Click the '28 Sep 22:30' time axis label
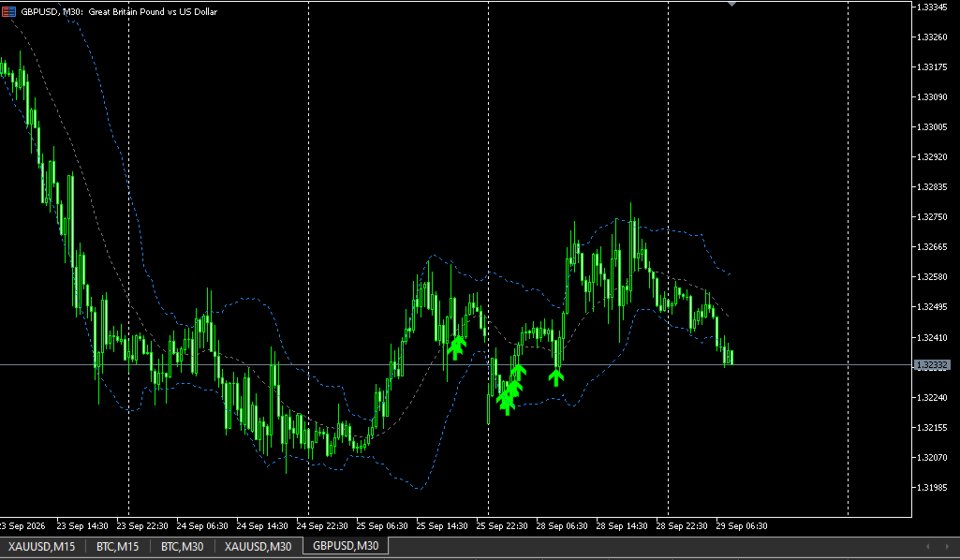The width and height of the screenshot is (960, 560). pos(682,526)
